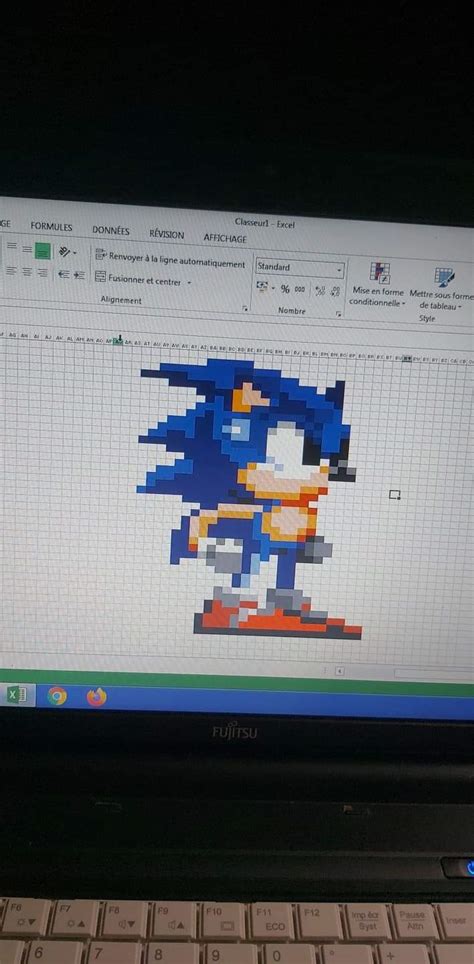This screenshot has height=964, width=474.
Task: Click the top vertical align icon
Action: click(11, 245)
